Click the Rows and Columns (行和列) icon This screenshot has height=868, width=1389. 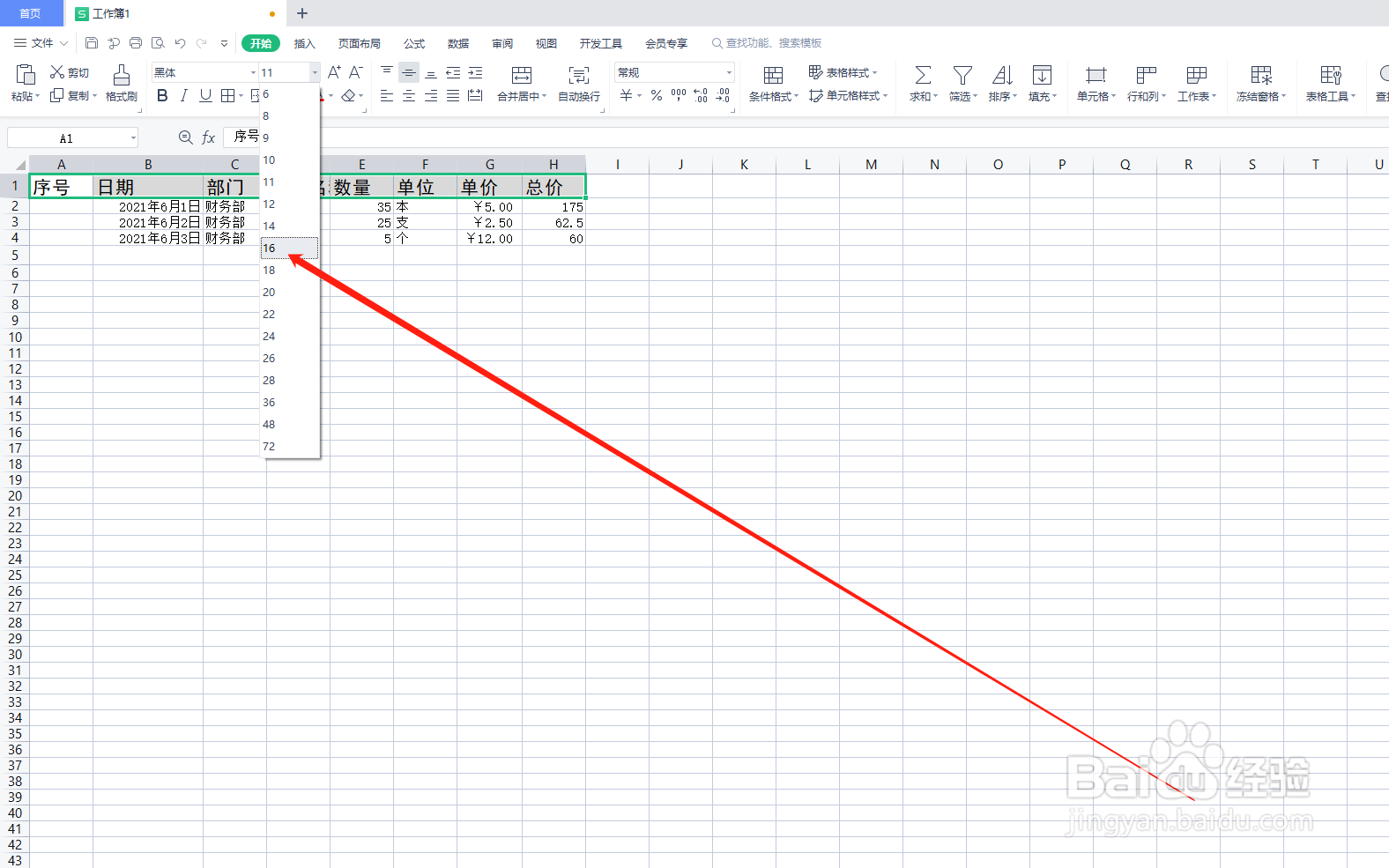(1146, 75)
